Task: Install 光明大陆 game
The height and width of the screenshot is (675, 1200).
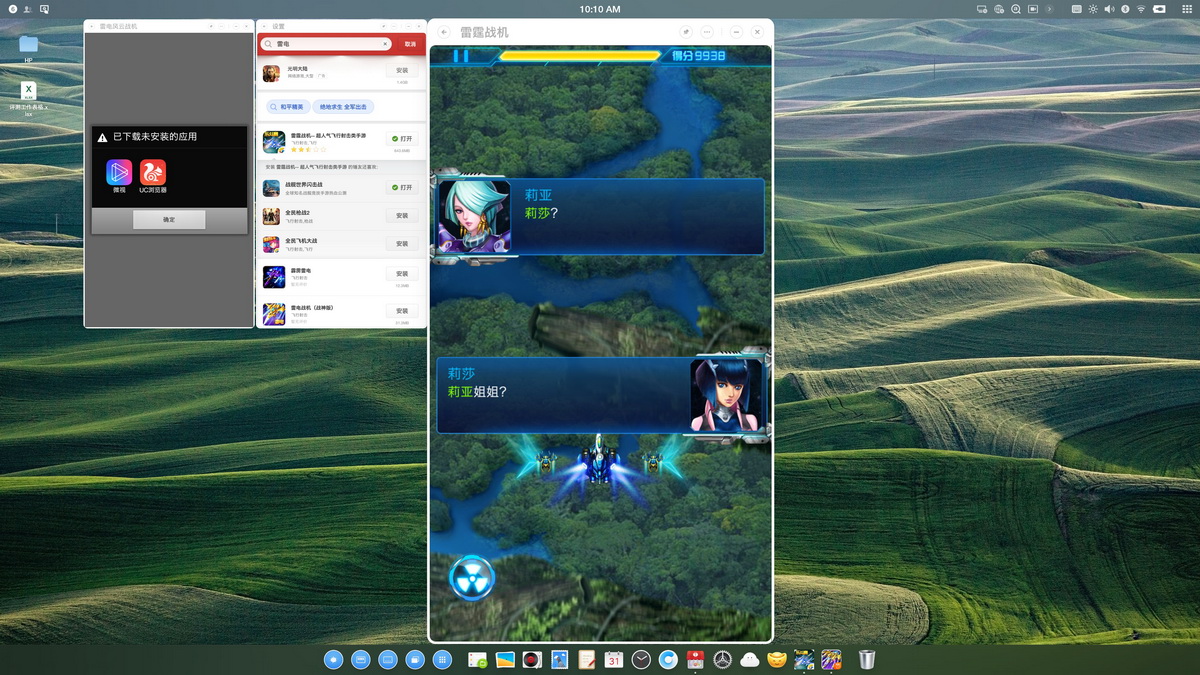Action: 401,71
